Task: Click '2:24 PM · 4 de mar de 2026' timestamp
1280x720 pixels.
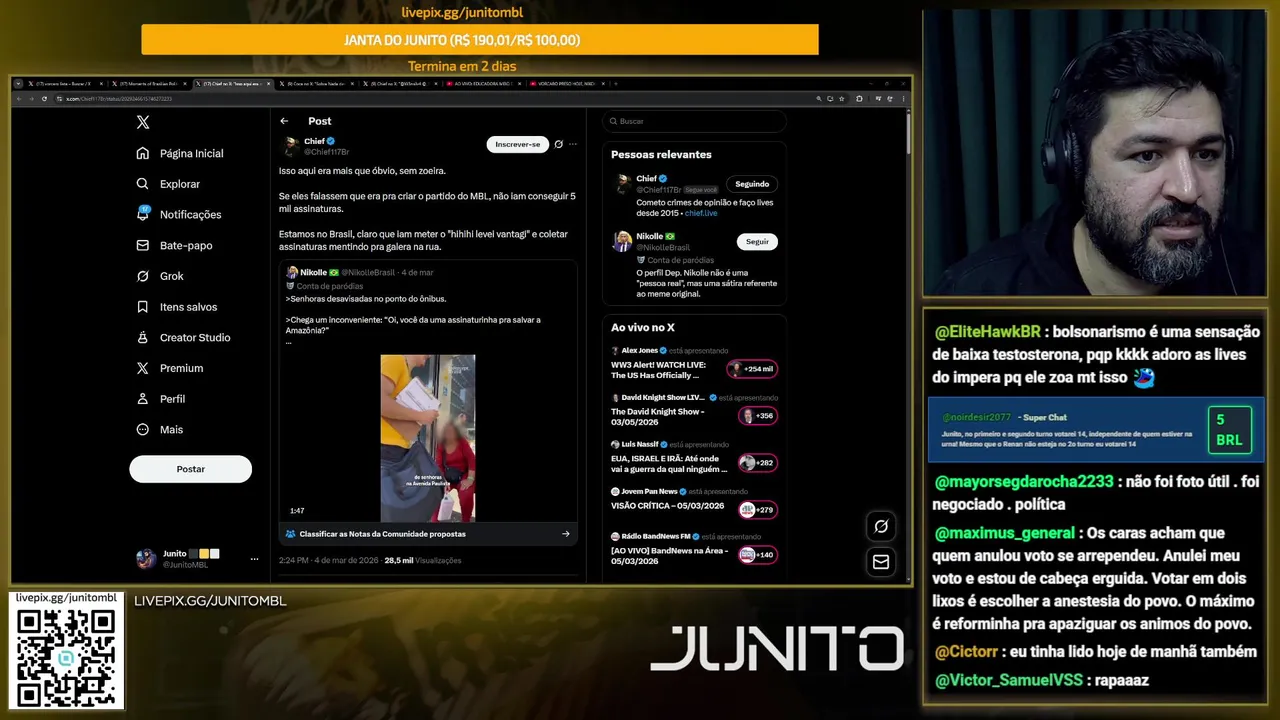Action: 329,560
